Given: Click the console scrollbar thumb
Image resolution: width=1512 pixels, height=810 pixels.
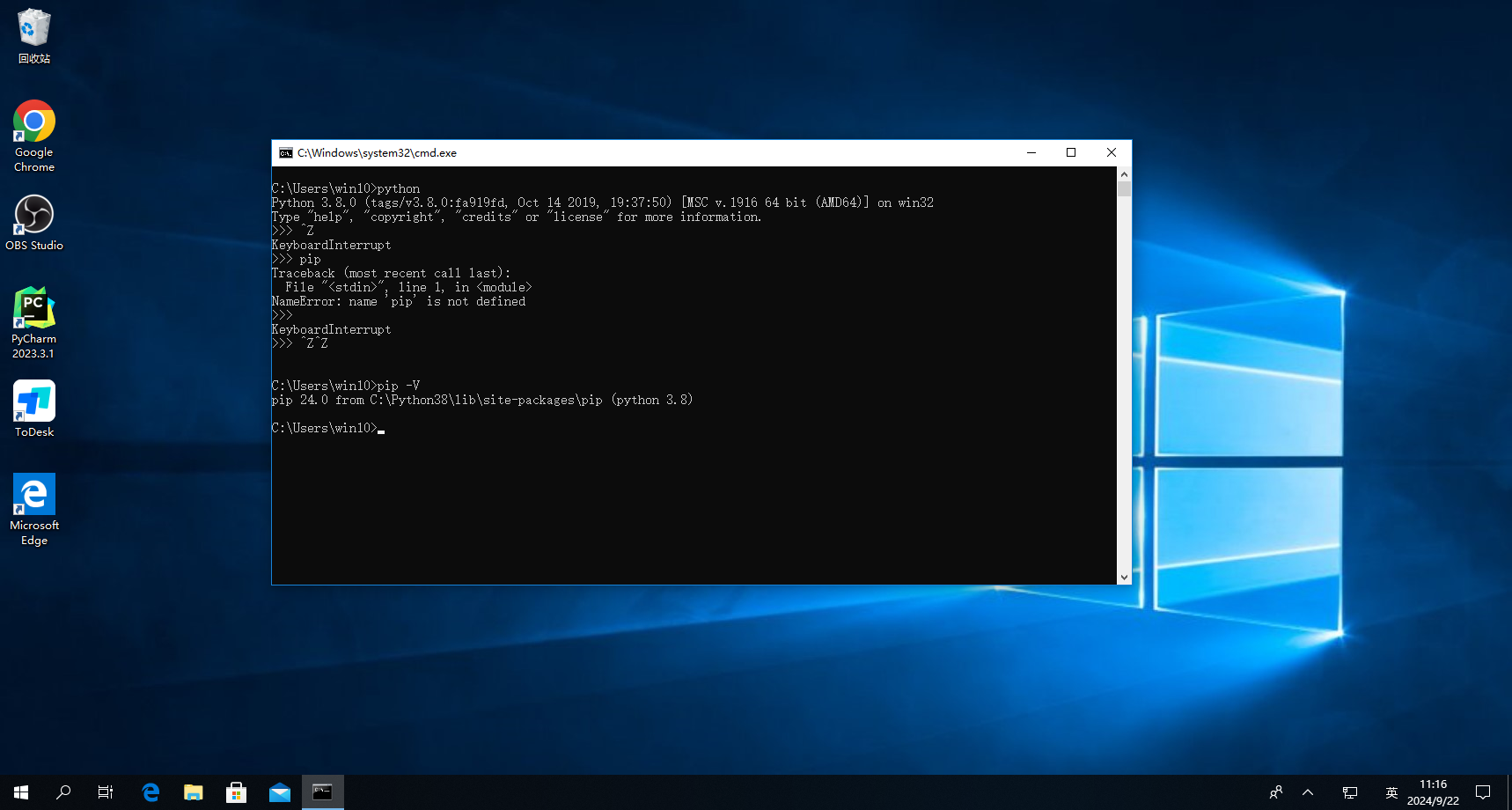Looking at the screenshot, I should (1124, 189).
